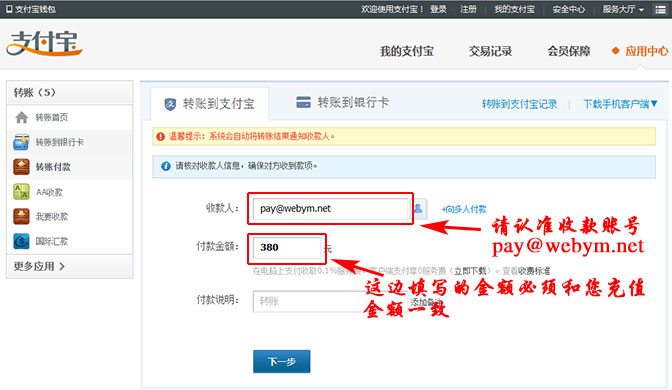Click the +向多人付款 link
Viewport: 672px width, 390px height.
pos(464,209)
